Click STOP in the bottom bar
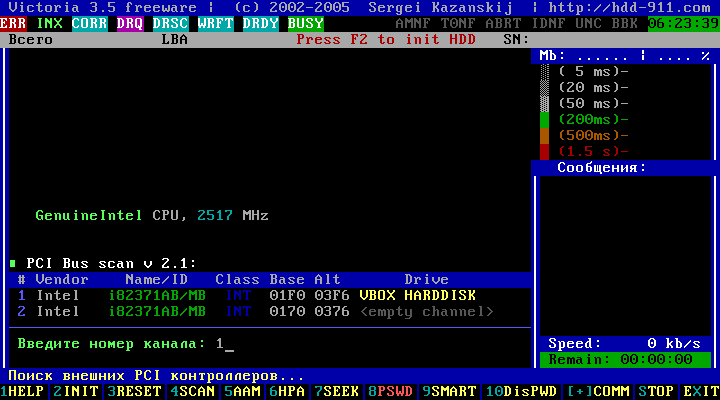The width and height of the screenshot is (720, 400). click(x=656, y=392)
